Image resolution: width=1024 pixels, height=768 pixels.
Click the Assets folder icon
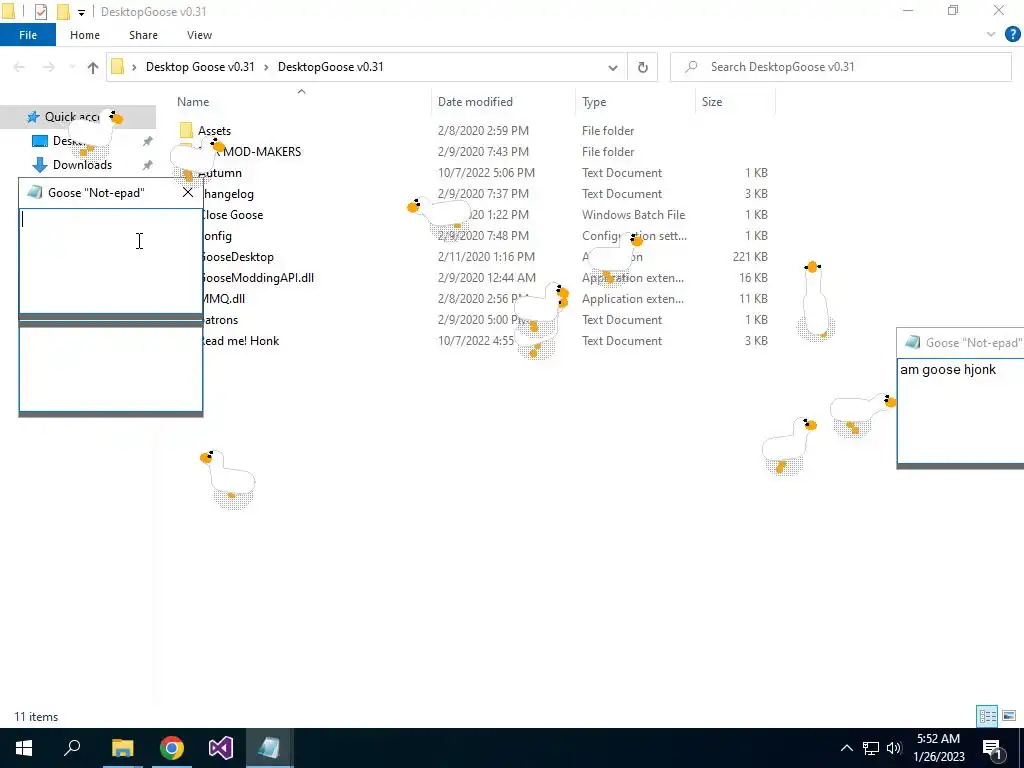pos(186,130)
